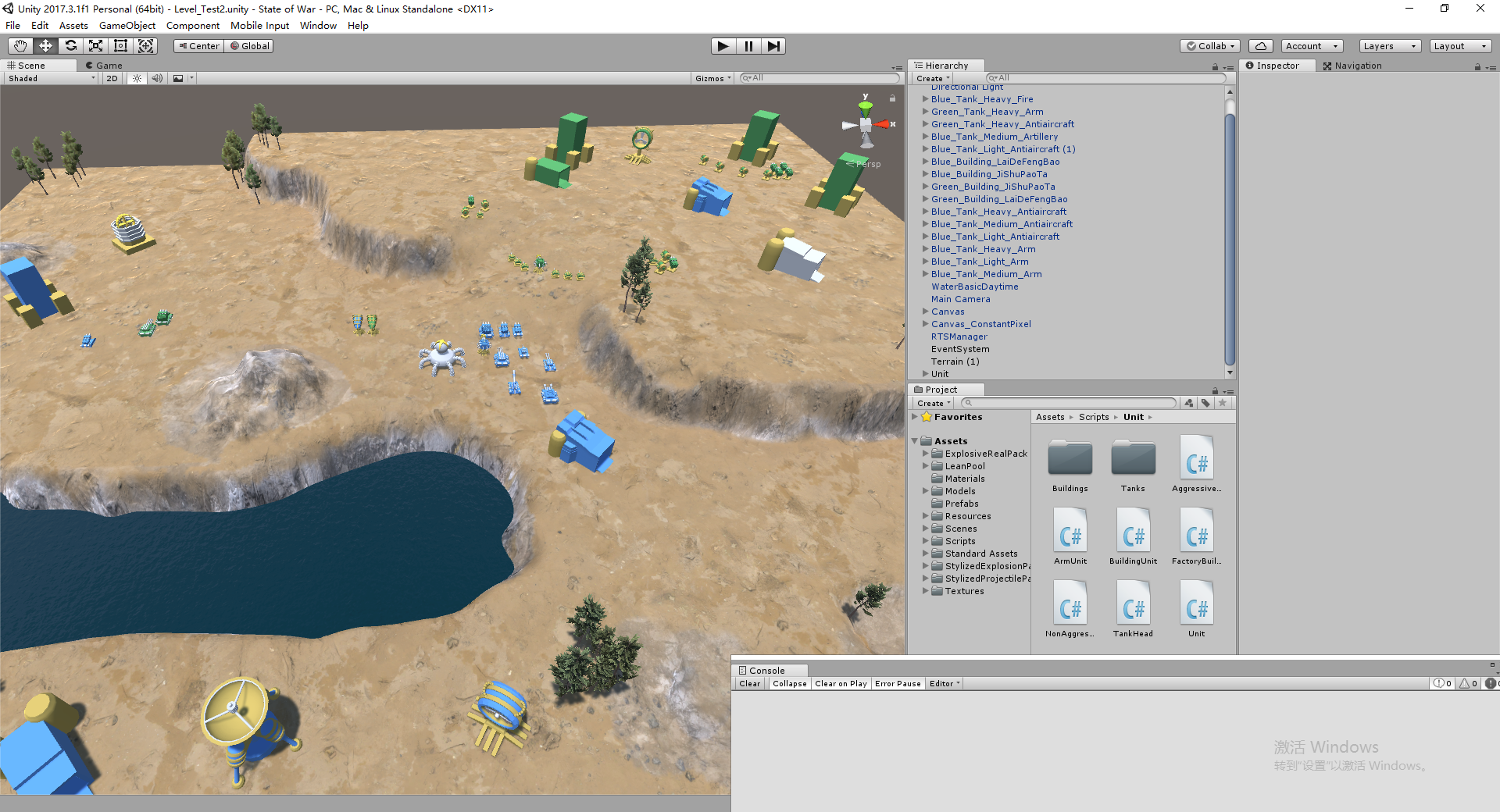Open the Window menu
The image size is (1500, 812).
(x=318, y=26)
